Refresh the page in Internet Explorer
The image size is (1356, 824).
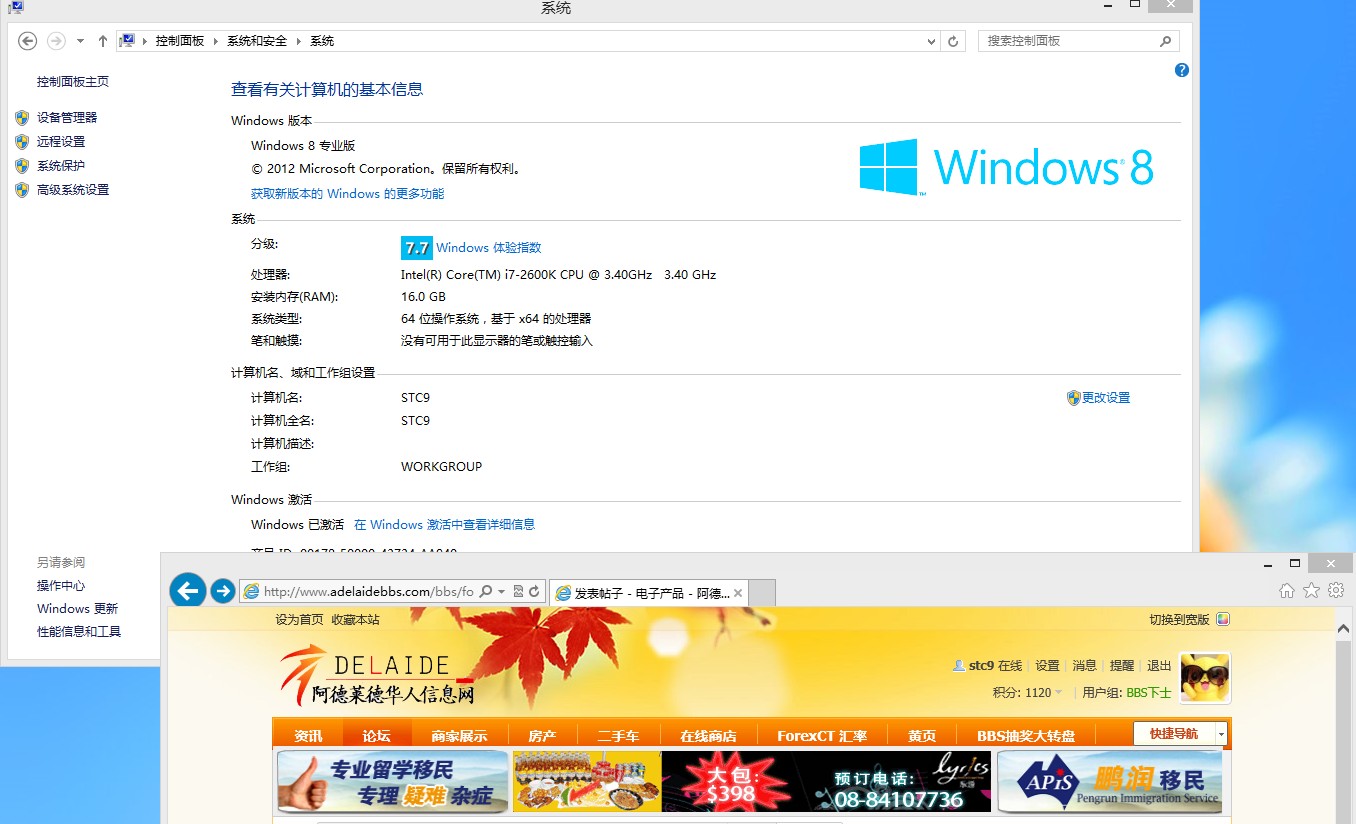coord(534,592)
